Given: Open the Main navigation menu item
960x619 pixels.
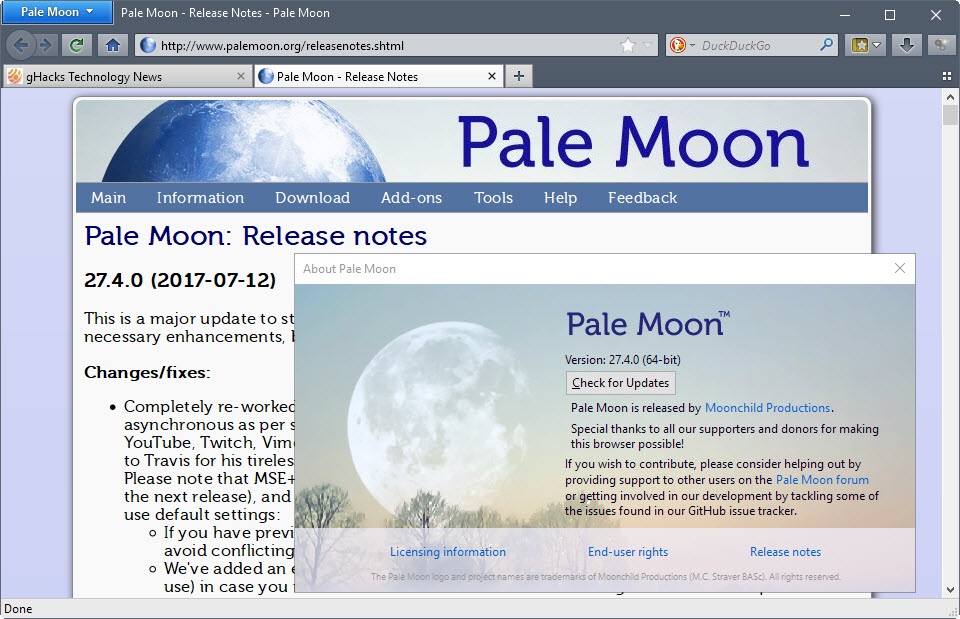Looking at the screenshot, I should [x=108, y=198].
